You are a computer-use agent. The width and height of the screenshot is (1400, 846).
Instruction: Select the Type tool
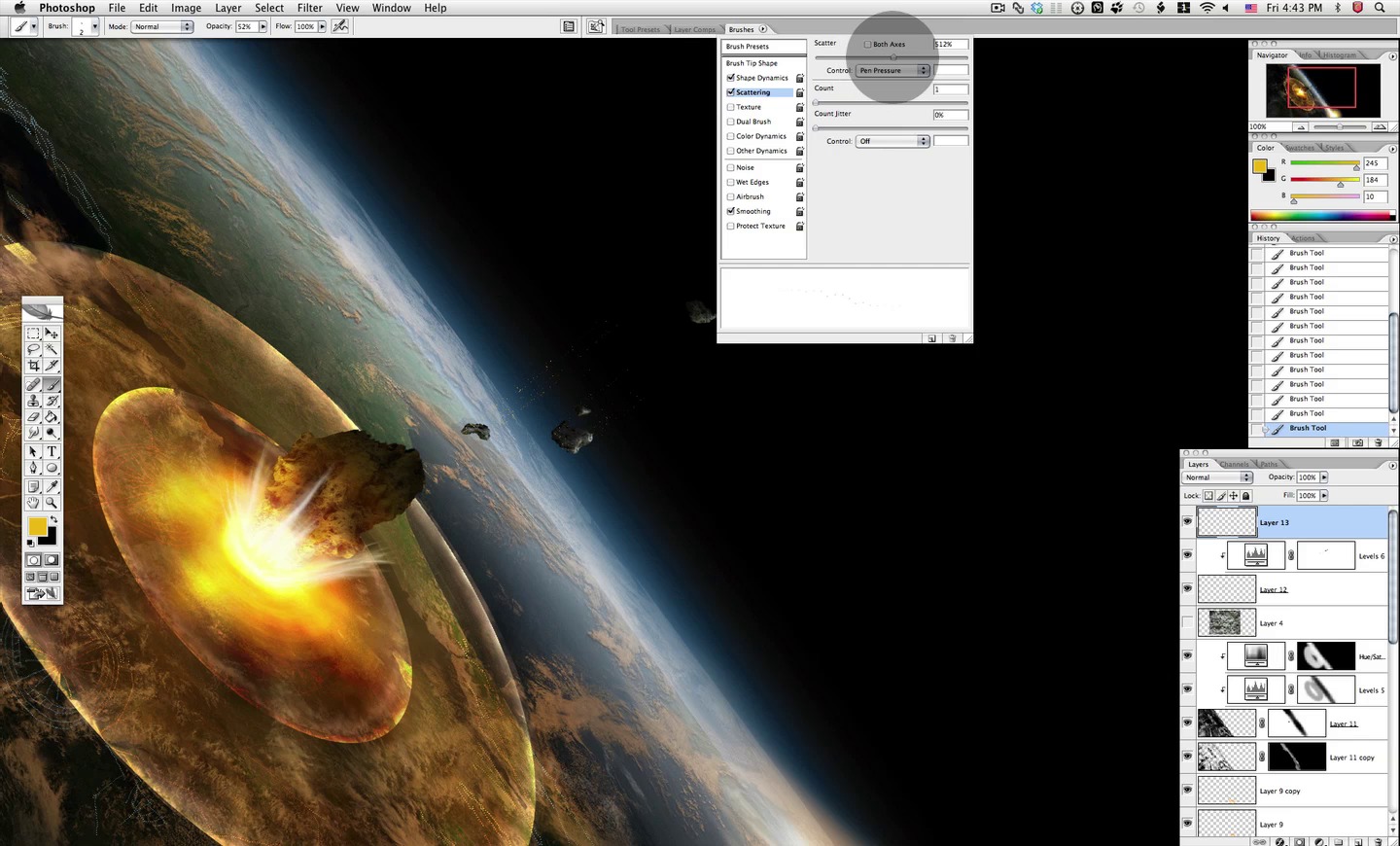tap(52, 452)
